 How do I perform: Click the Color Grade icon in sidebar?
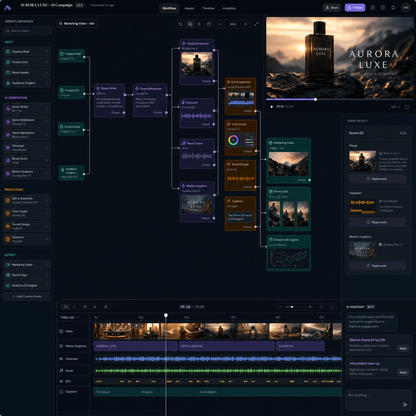point(8,213)
